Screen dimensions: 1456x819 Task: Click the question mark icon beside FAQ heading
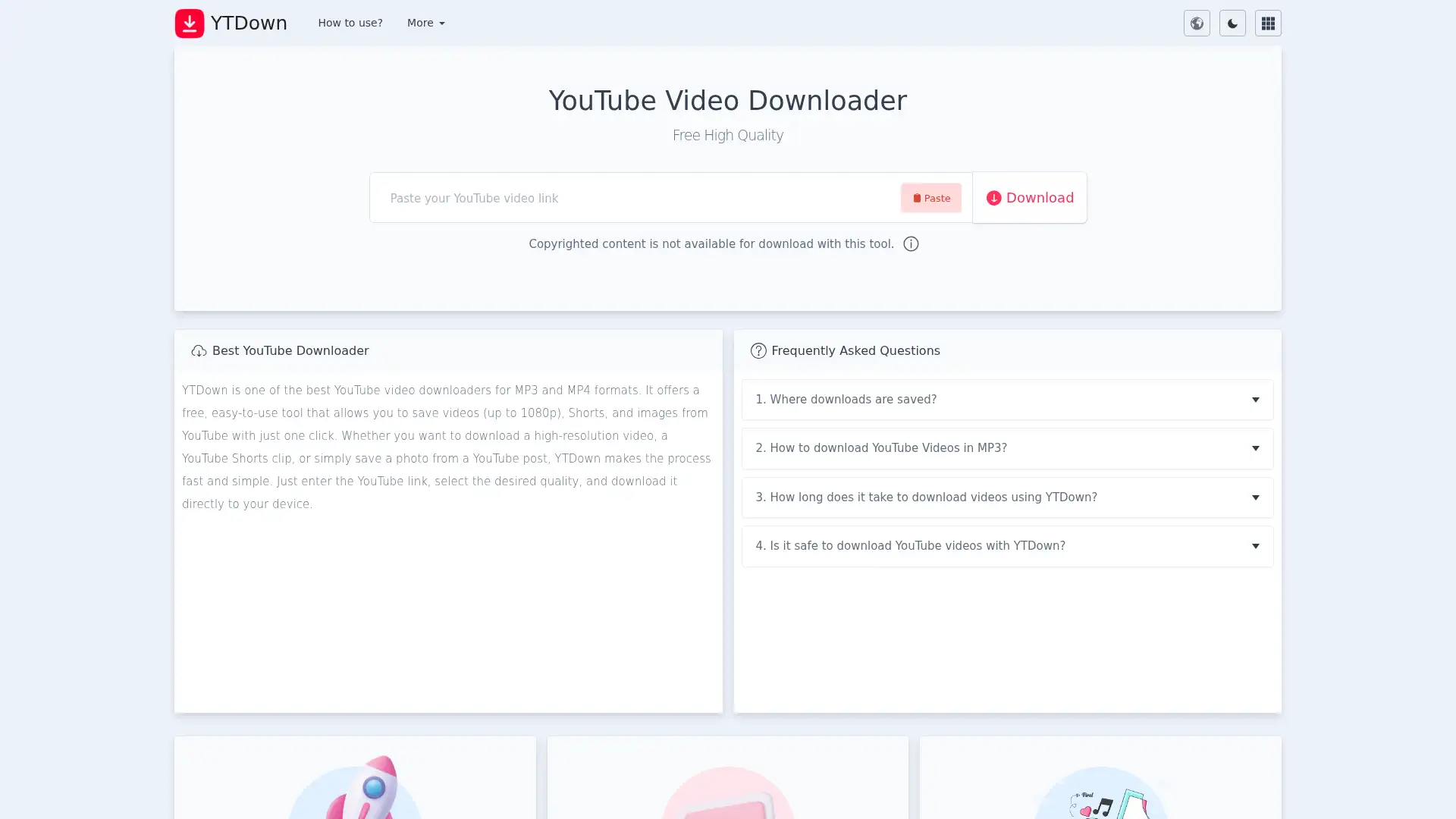[758, 350]
